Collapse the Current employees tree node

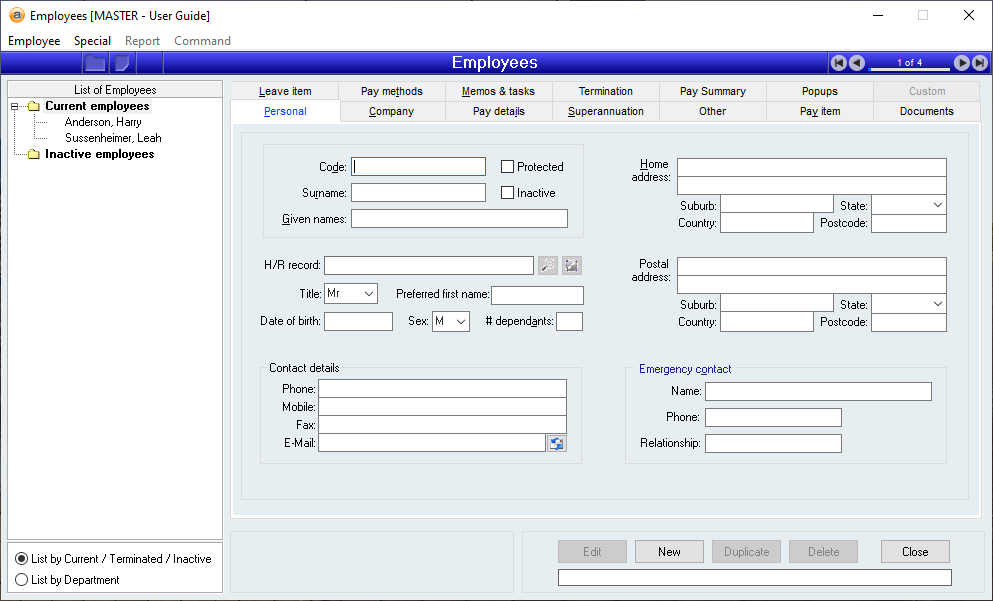15,106
